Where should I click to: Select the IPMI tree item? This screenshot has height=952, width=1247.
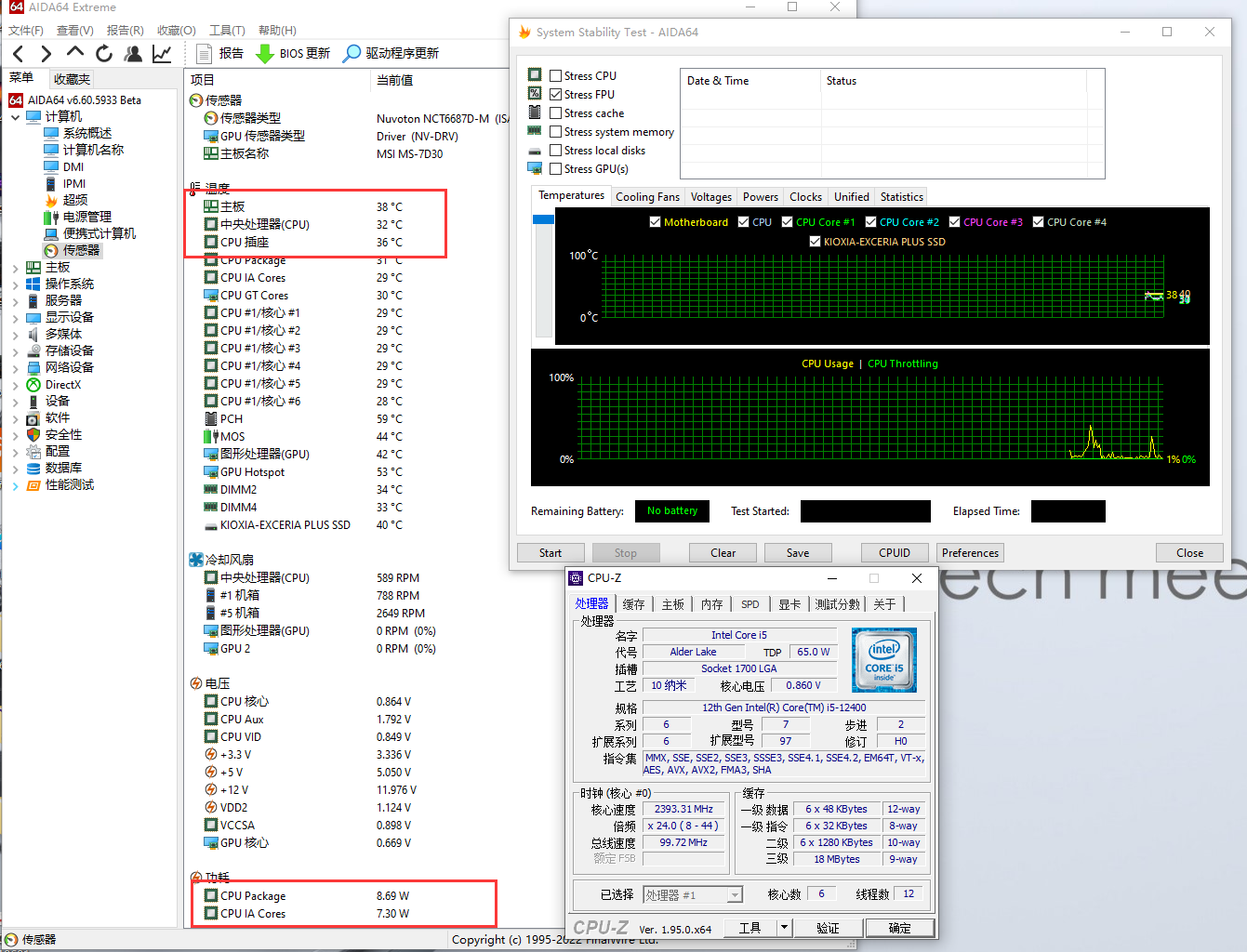[x=74, y=183]
